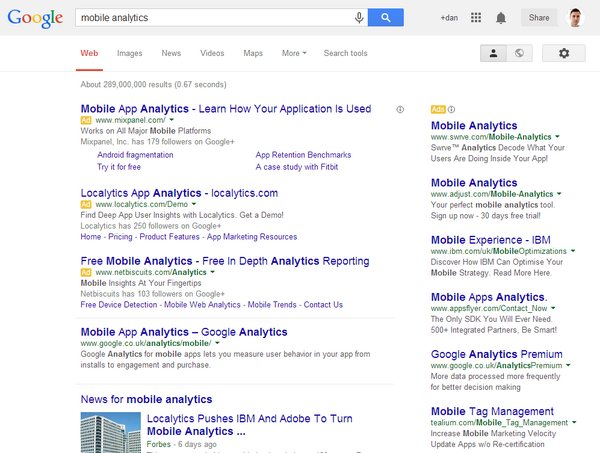This screenshot has height=453, width=600.
Task: Expand arrow beside tealium.com URL
Action: tap(574, 422)
